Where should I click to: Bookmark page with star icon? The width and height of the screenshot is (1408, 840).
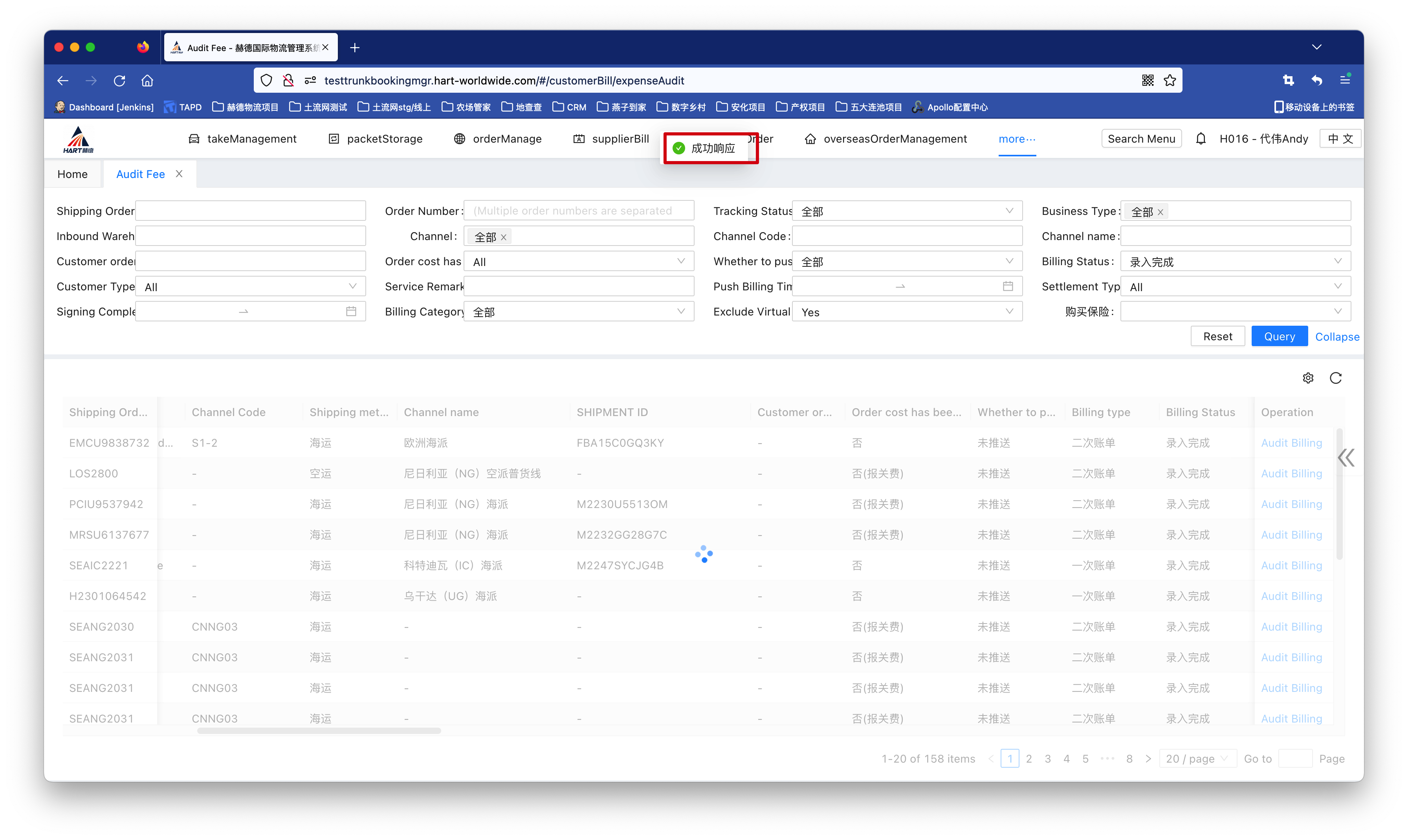(1170, 81)
